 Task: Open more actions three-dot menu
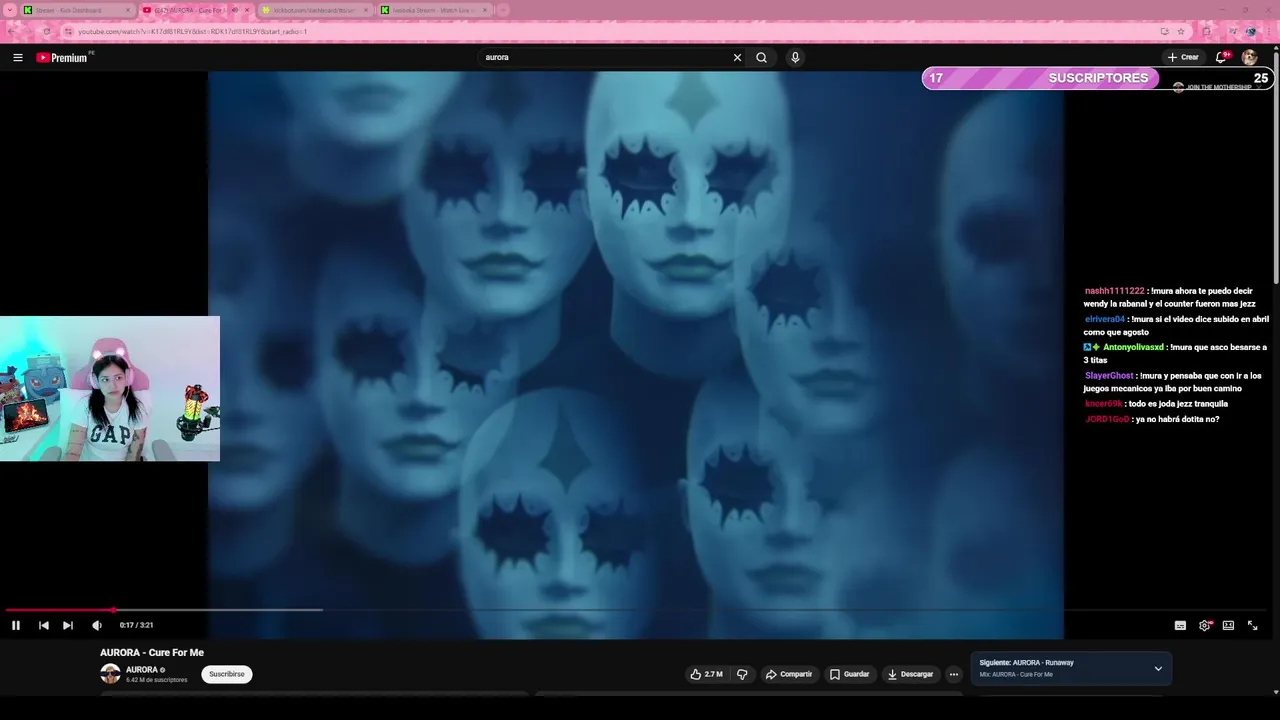(x=954, y=674)
